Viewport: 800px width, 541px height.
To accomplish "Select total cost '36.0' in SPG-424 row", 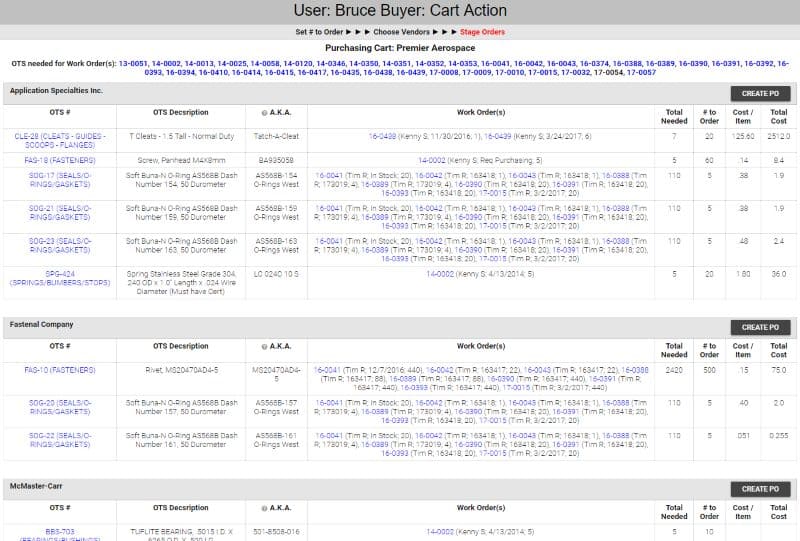I will pos(779,274).
